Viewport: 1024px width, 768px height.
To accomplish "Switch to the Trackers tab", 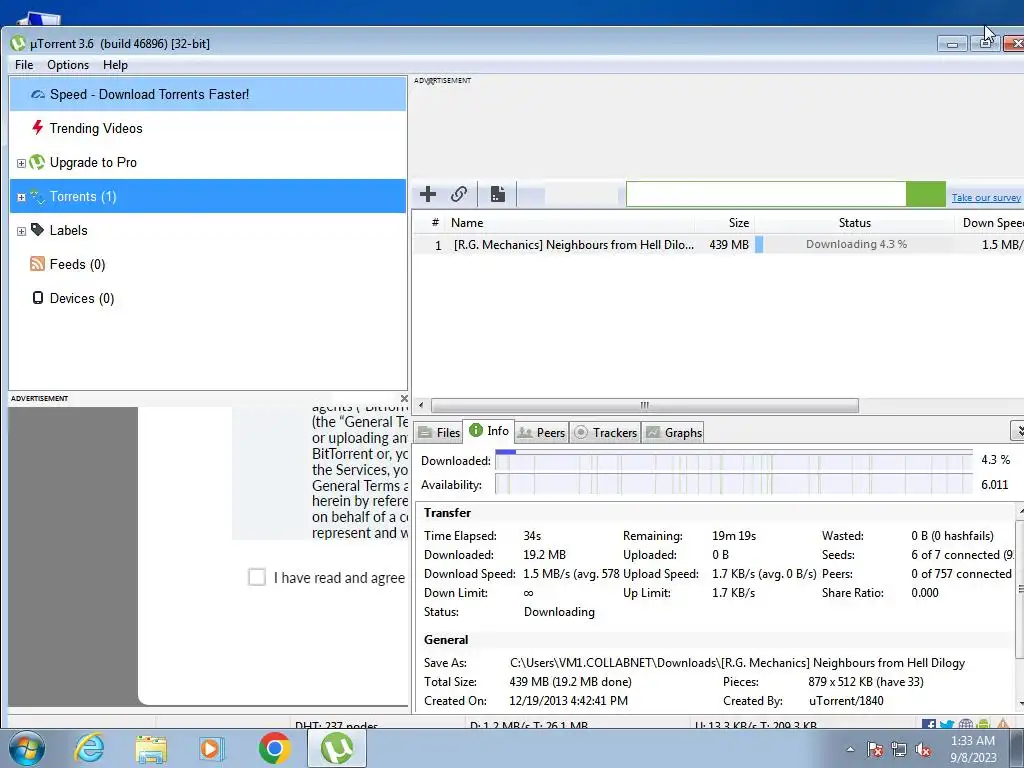I will coord(605,432).
